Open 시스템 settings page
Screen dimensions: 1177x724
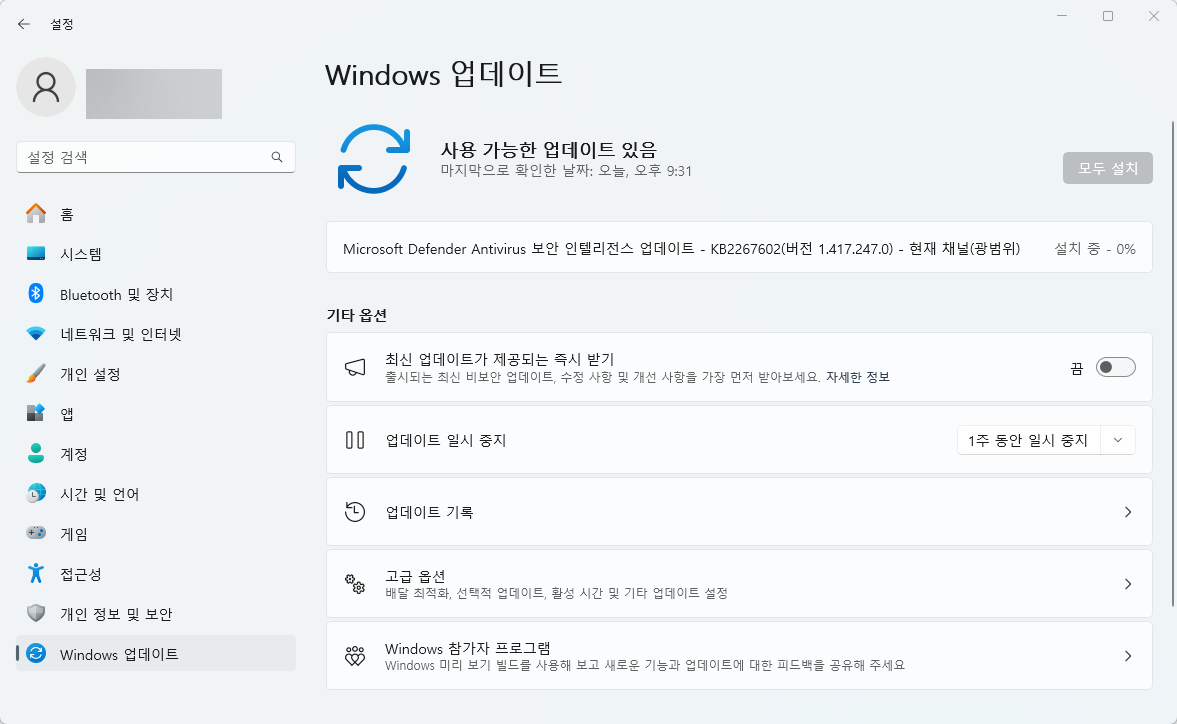coord(156,254)
